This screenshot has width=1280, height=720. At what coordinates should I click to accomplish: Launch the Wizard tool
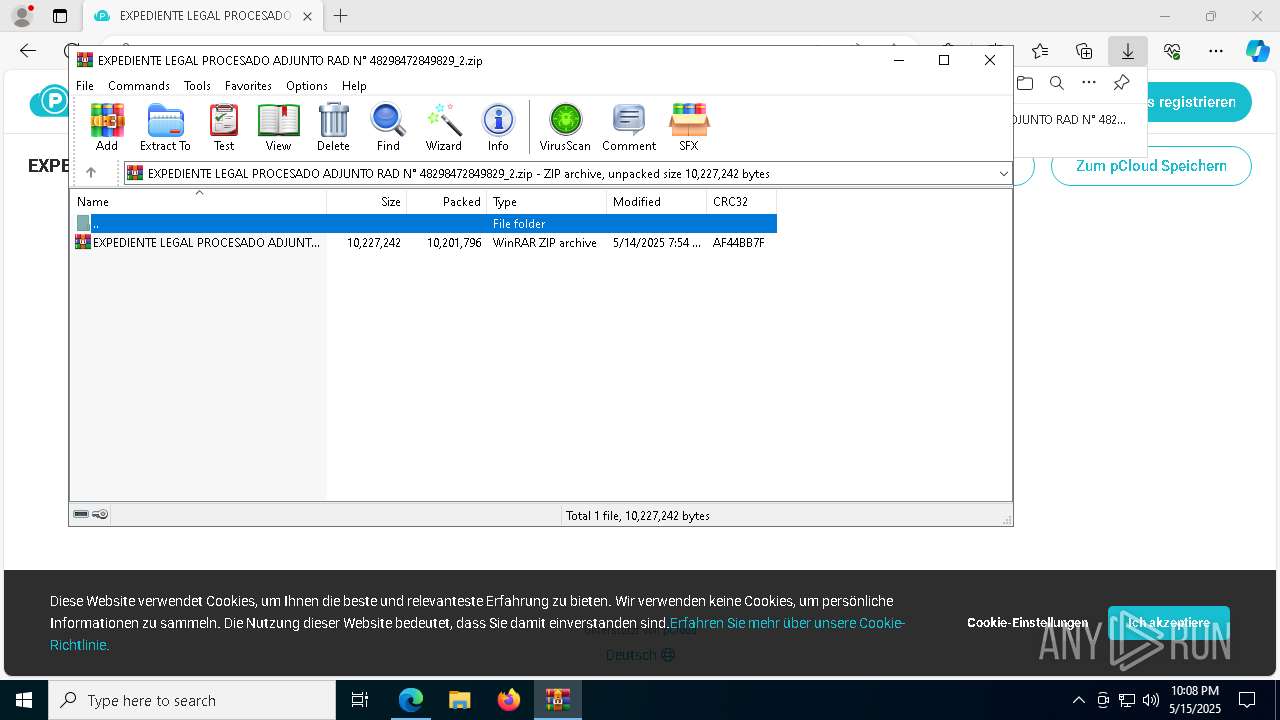(443, 127)
